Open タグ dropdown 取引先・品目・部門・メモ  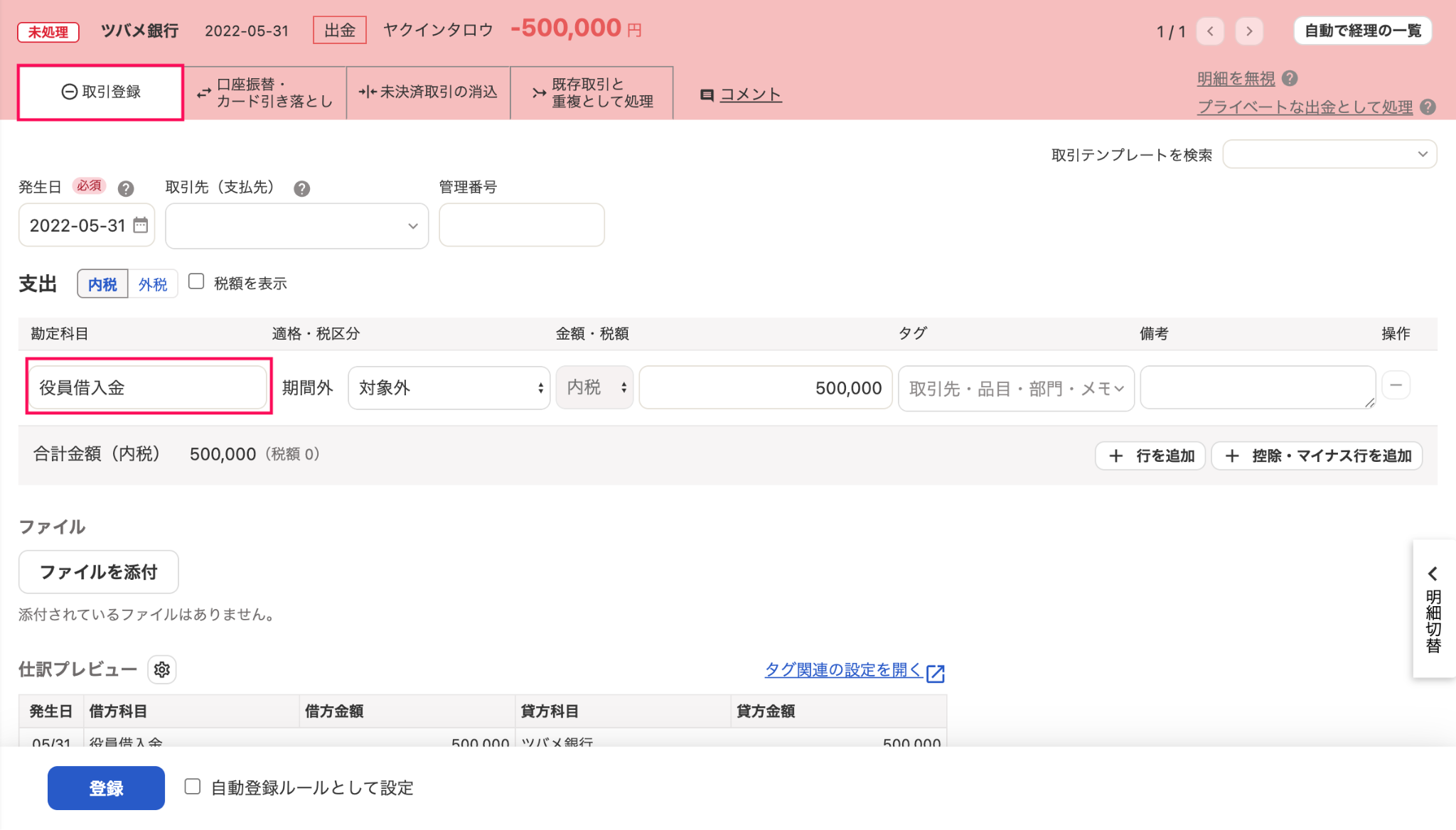click(x=1016, y=389)
